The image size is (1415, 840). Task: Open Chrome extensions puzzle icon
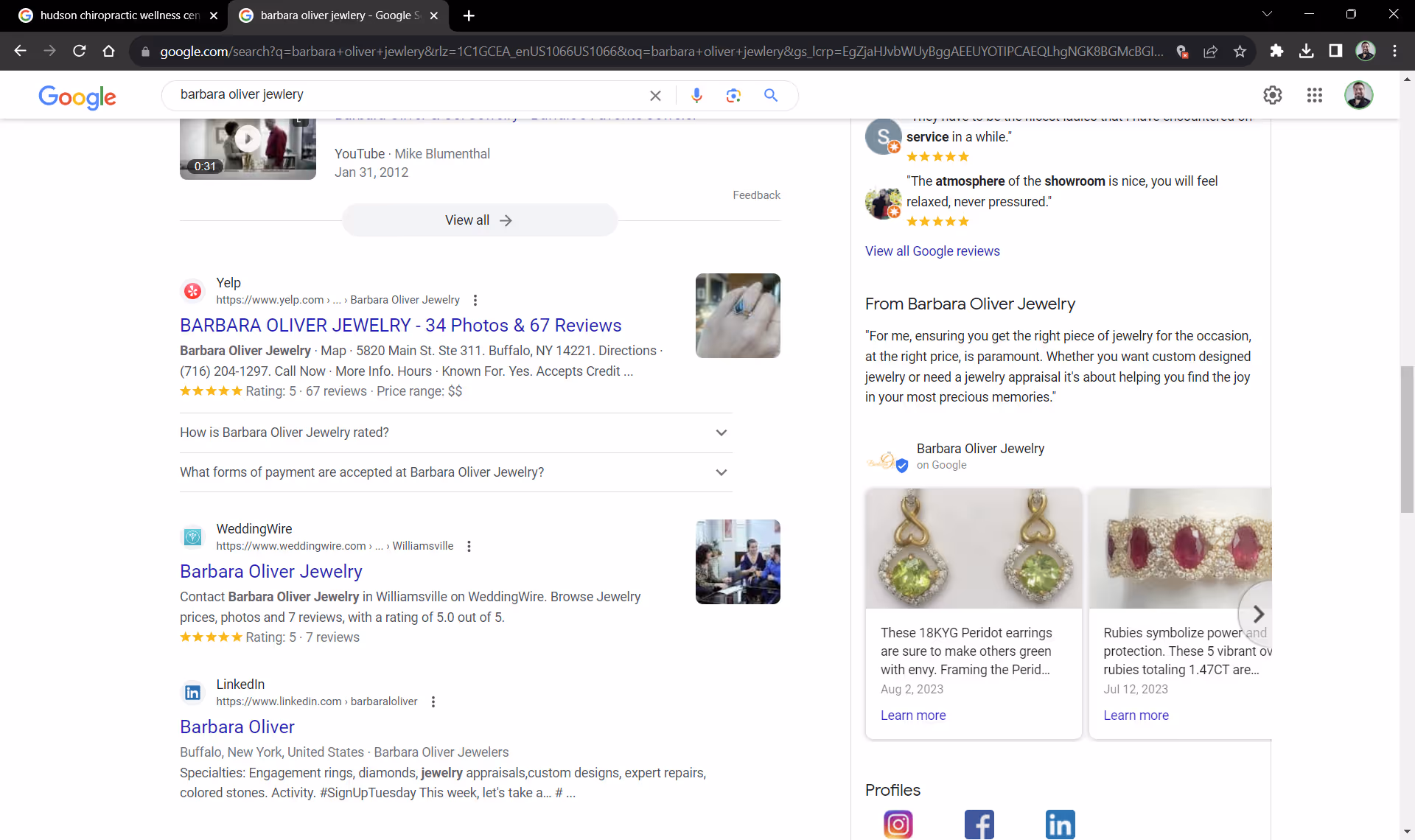[1276, 51]
